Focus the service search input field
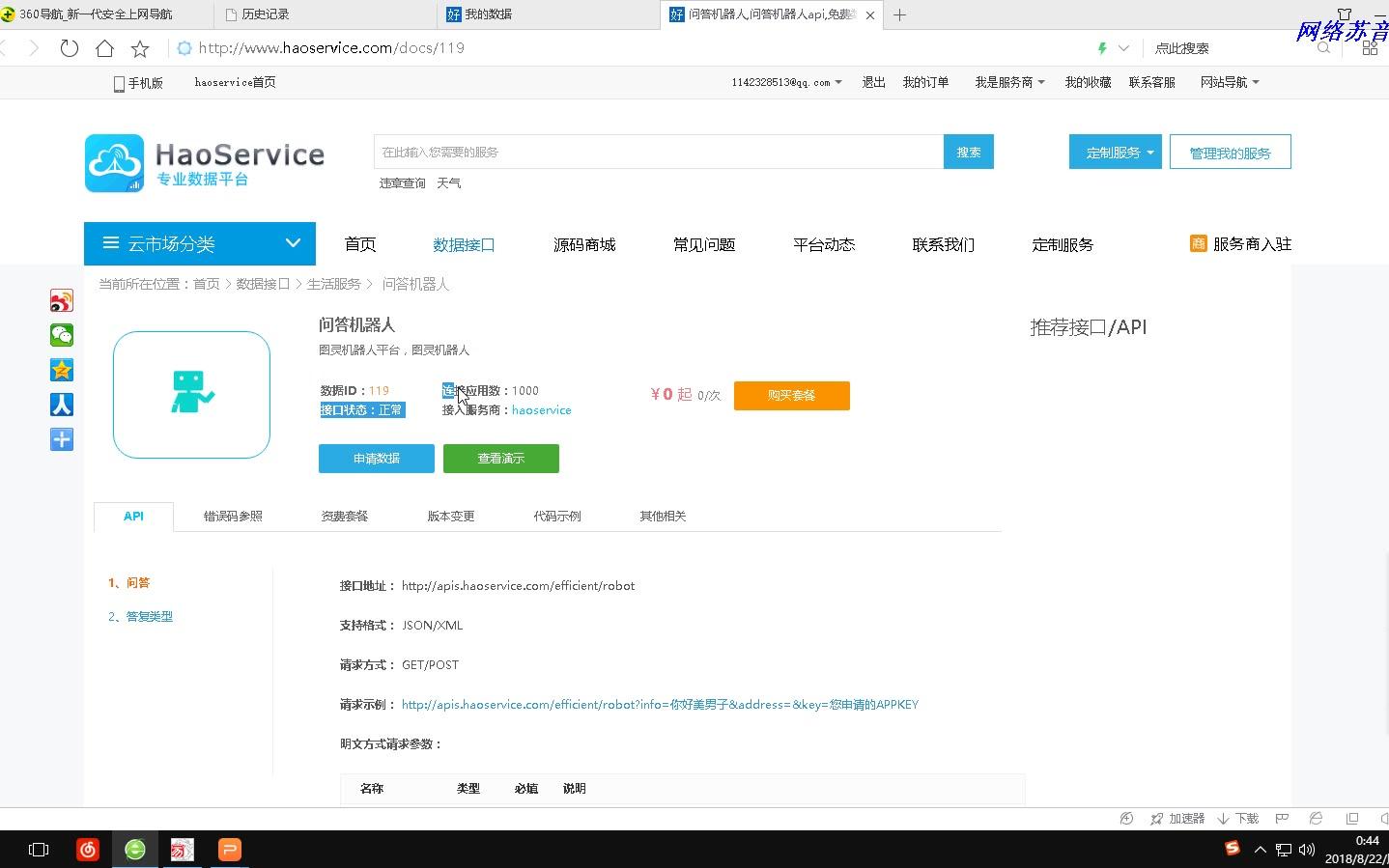Screen dimensions: 1389x868 659,152
